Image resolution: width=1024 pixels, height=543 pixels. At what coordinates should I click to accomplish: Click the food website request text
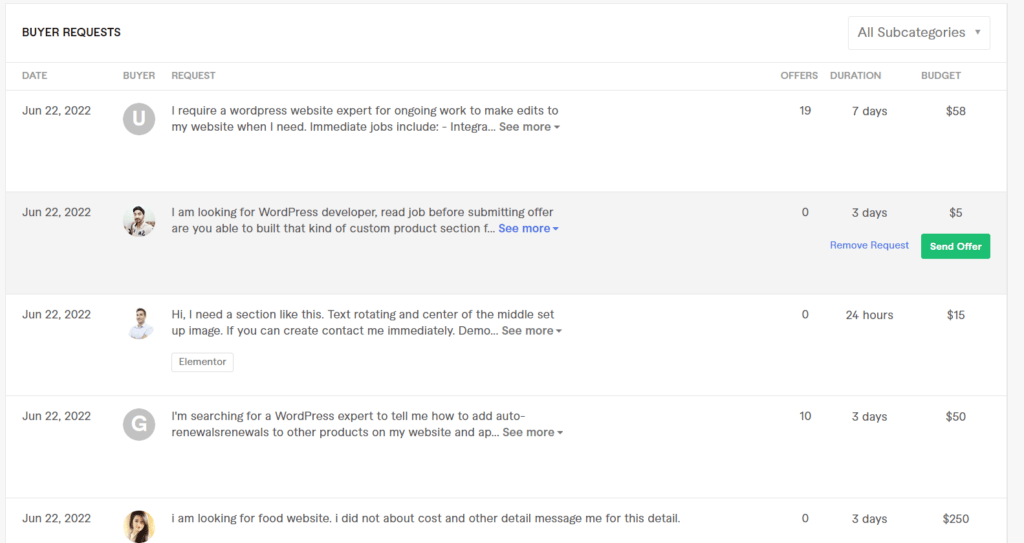point(425,518)
